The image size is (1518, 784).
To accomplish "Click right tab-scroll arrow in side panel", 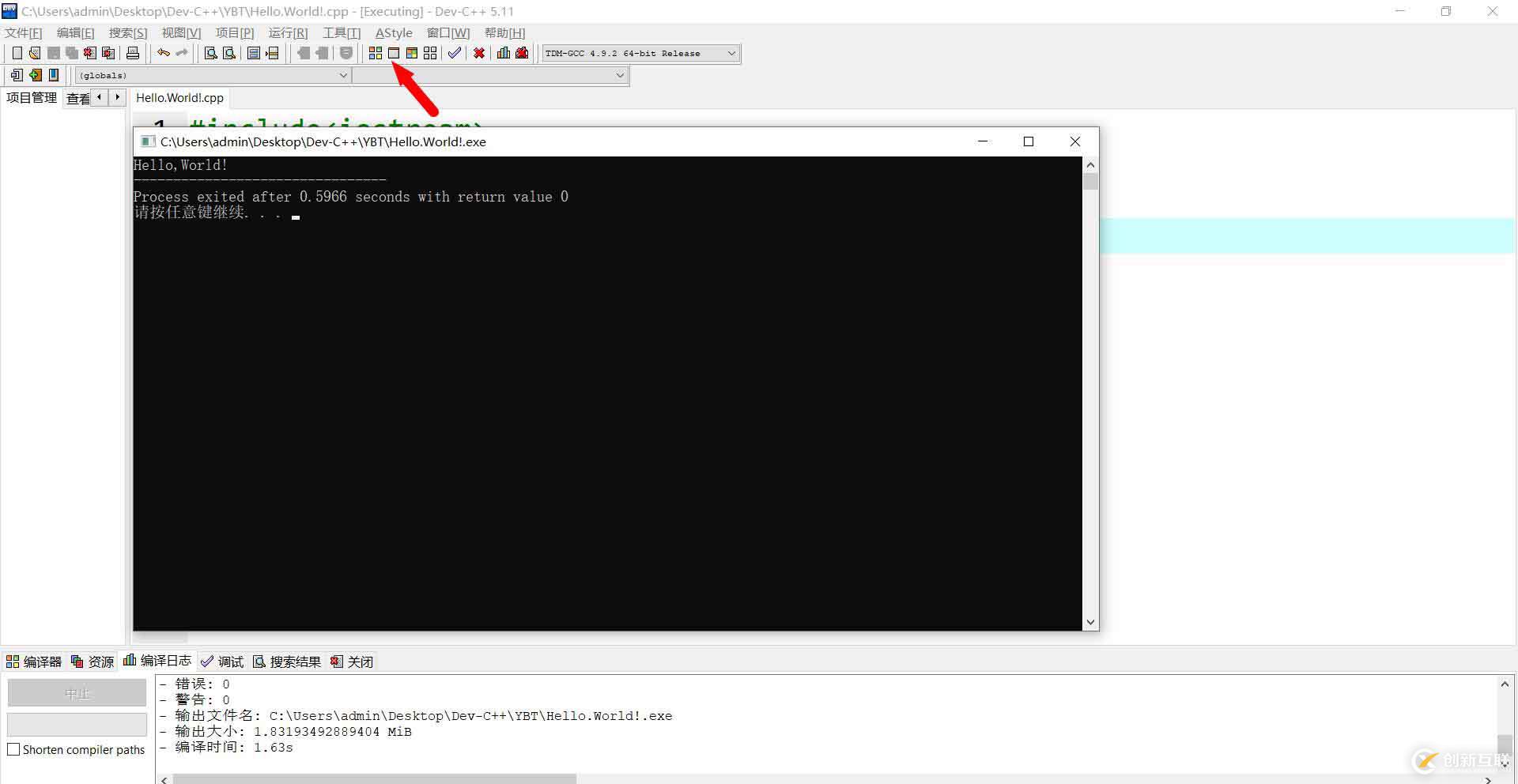I will [x=118, y=97].
